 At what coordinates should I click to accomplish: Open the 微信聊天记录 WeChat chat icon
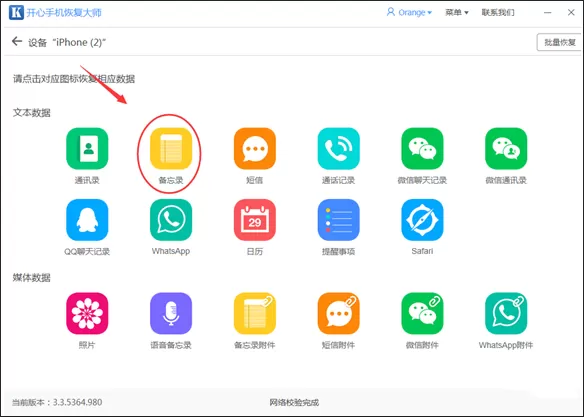[x=422, y=149]
